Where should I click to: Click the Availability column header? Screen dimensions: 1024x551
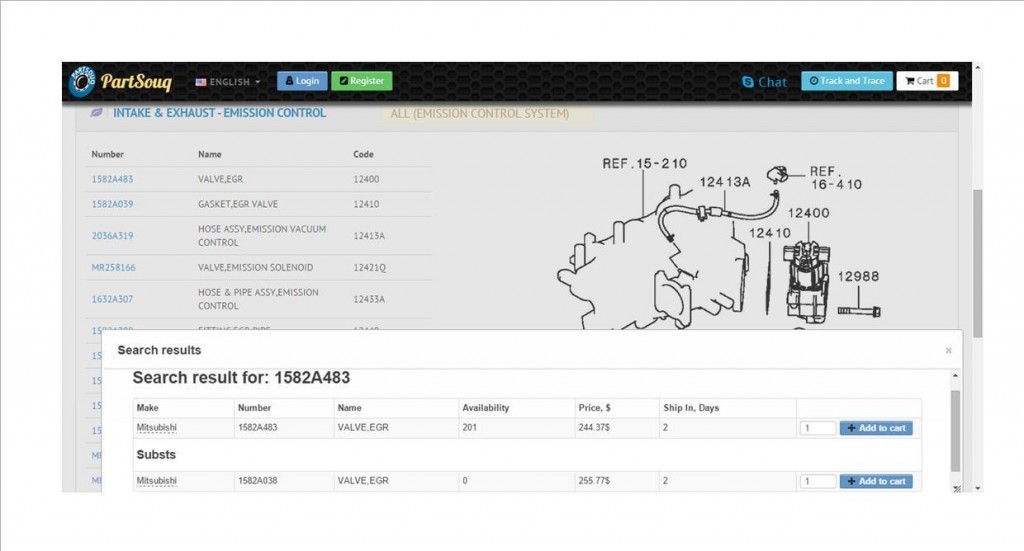tap(485, 408)
